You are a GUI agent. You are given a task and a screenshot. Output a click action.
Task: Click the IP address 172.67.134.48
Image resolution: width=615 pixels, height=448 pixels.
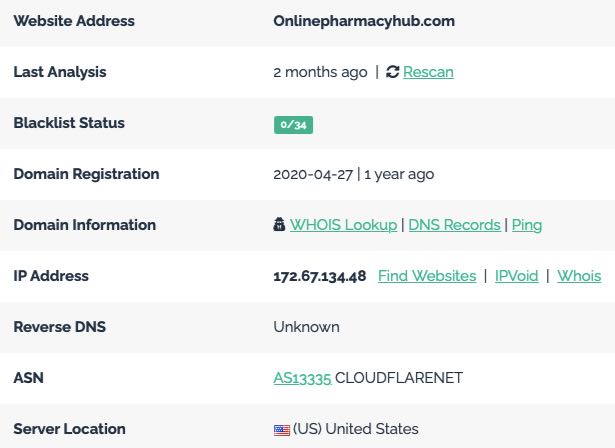(320, 276)
